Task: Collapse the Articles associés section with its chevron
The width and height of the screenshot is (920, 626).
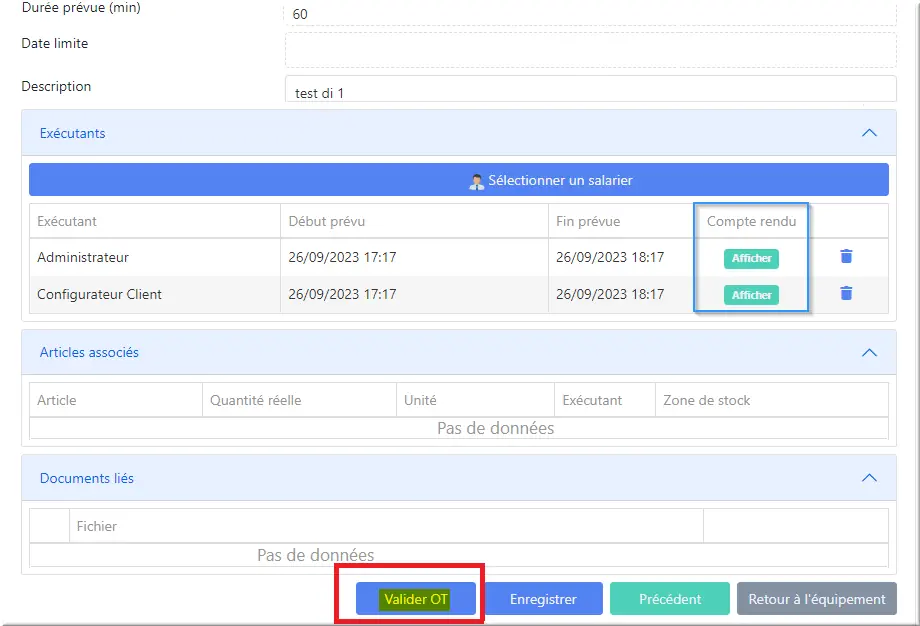Action: click(869, 353)
